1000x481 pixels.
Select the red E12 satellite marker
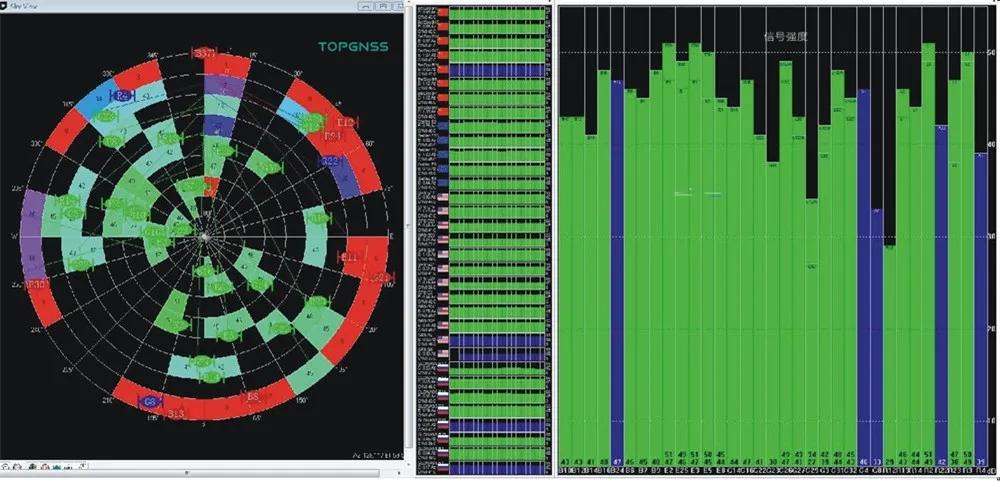click(x=346, y=122)
